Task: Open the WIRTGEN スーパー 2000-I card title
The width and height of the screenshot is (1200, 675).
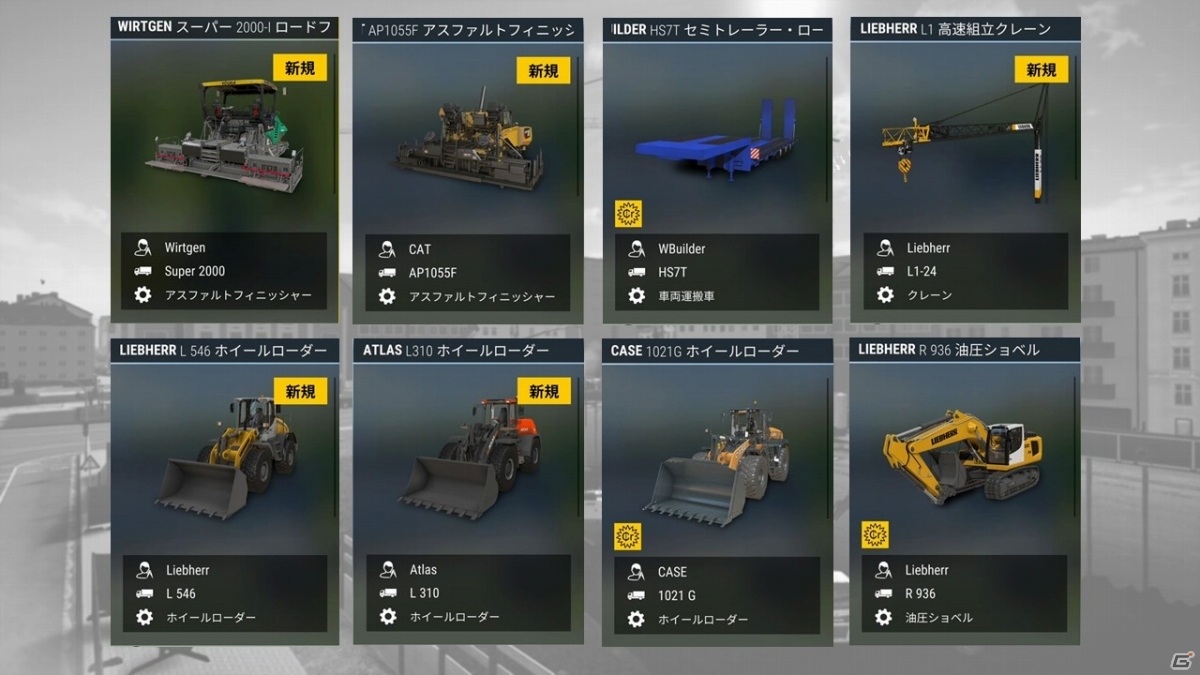Action: [x=224, y=27]
